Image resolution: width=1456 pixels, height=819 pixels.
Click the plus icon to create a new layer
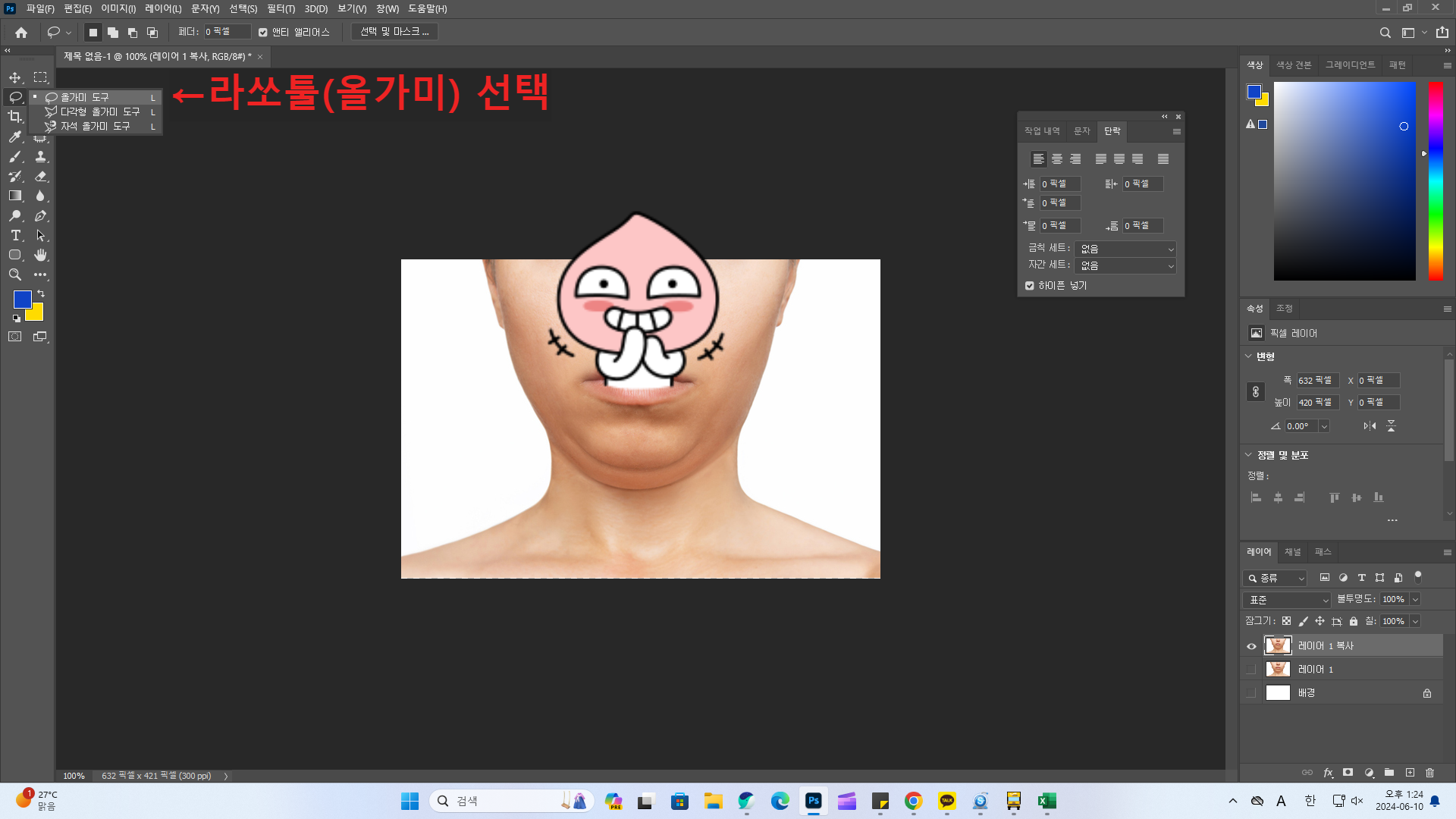[1410, 773]
